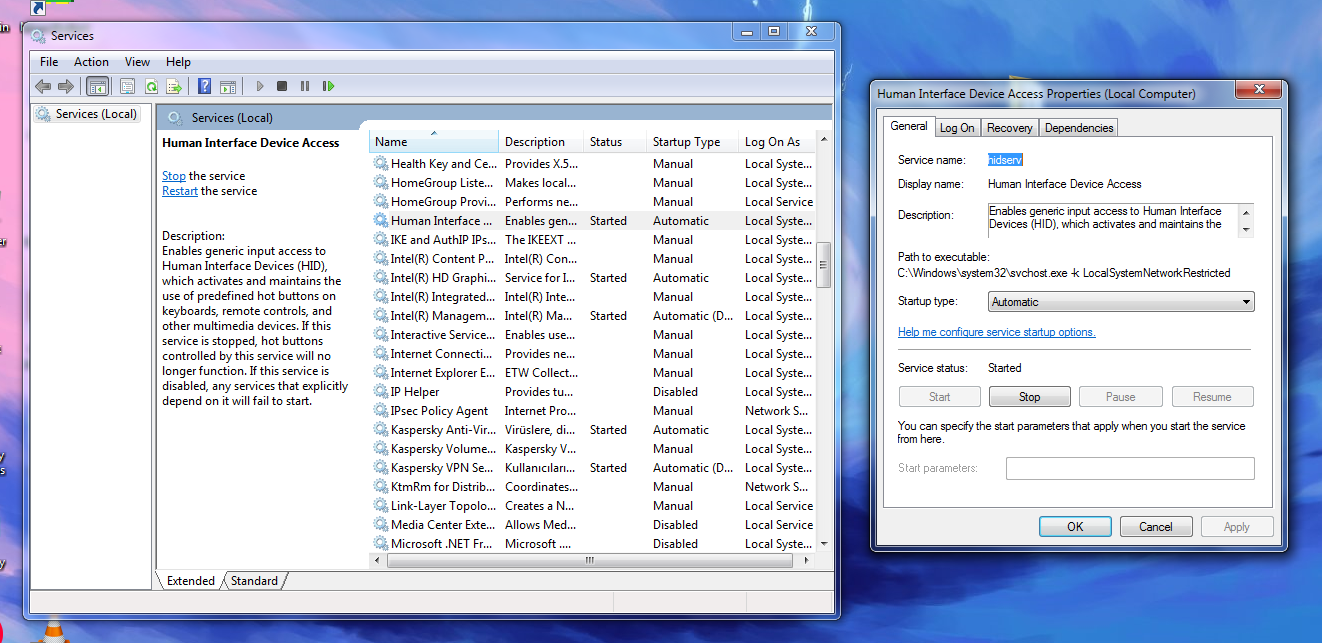This screenshot has width=1322, height=643.
Task: Select the 'Kaspersky Anti-Vir...' service name
Action: tap(443, 429)
